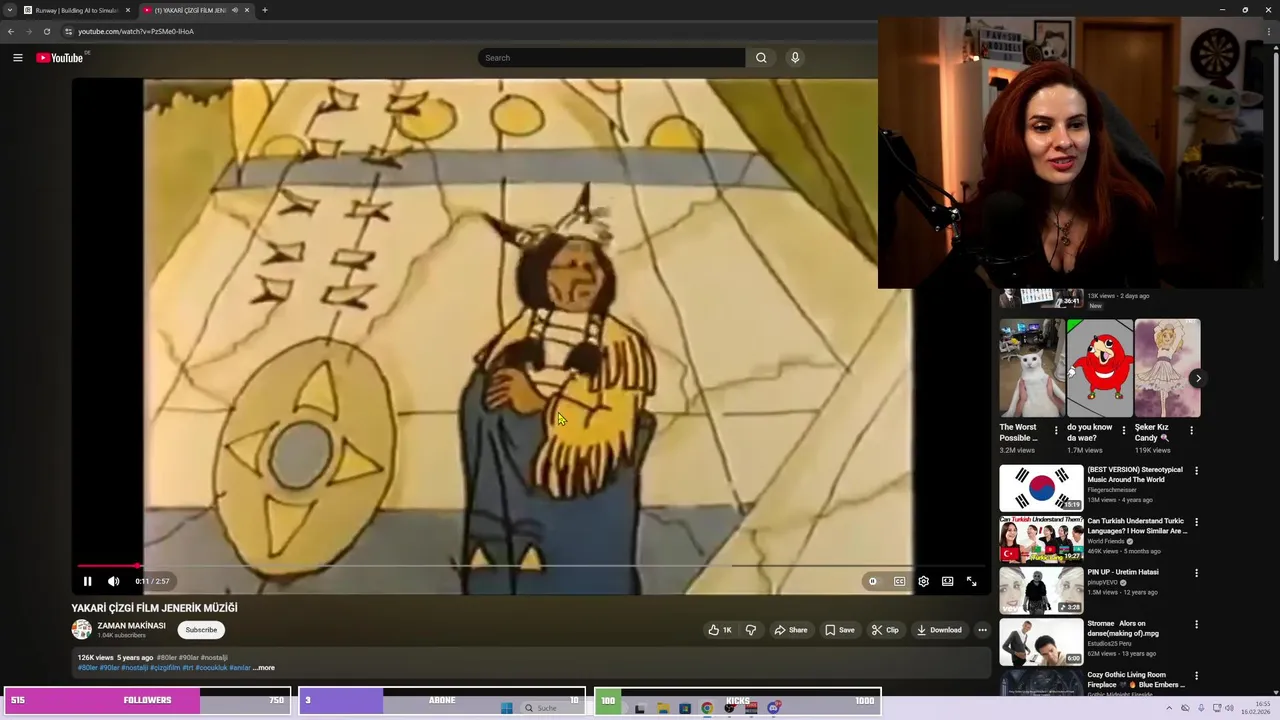Open the tab search dropdown arrow
This screenshot has height=720, width=1280.
tap(9, 10)
